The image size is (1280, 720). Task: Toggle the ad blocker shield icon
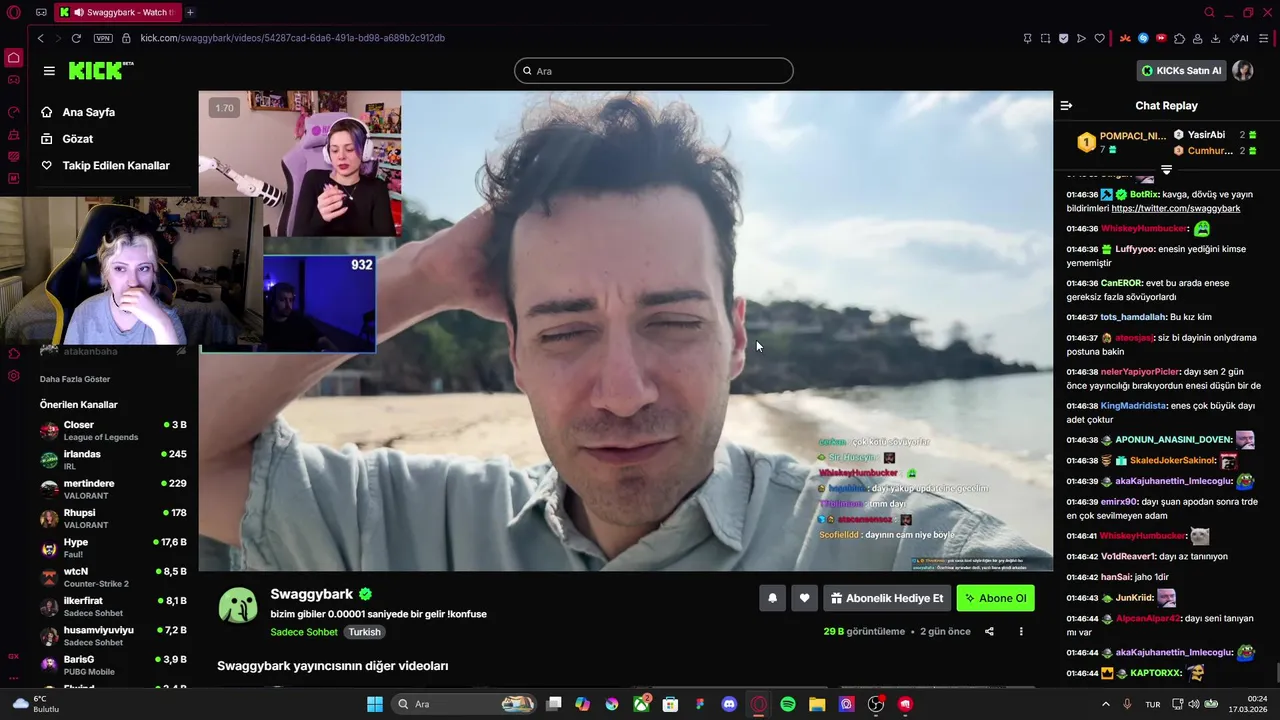pos(1063,38)
